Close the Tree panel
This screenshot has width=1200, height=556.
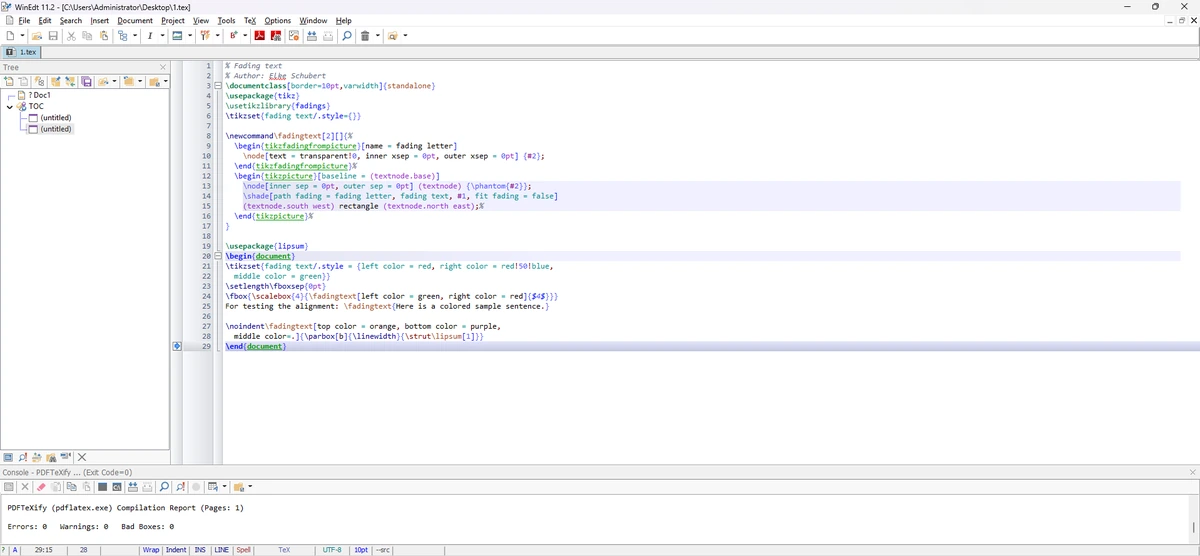(163, 68)
